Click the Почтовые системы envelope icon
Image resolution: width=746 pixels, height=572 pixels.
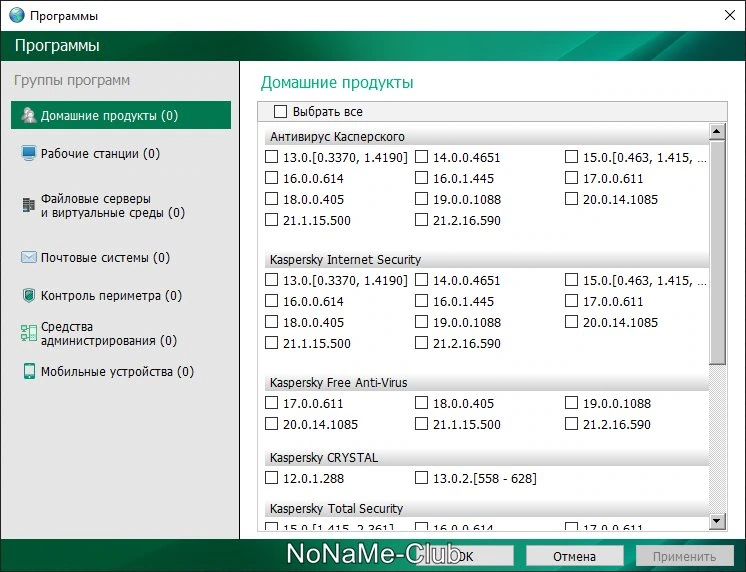click(29, 257)
